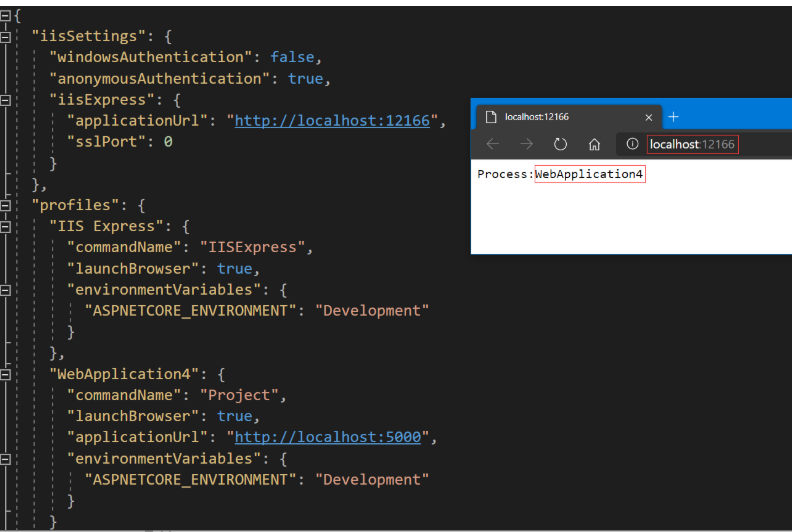Click the "anonymousAuthentication" key
The width and height of the screenshot is (792, 532).
point(159,79)
